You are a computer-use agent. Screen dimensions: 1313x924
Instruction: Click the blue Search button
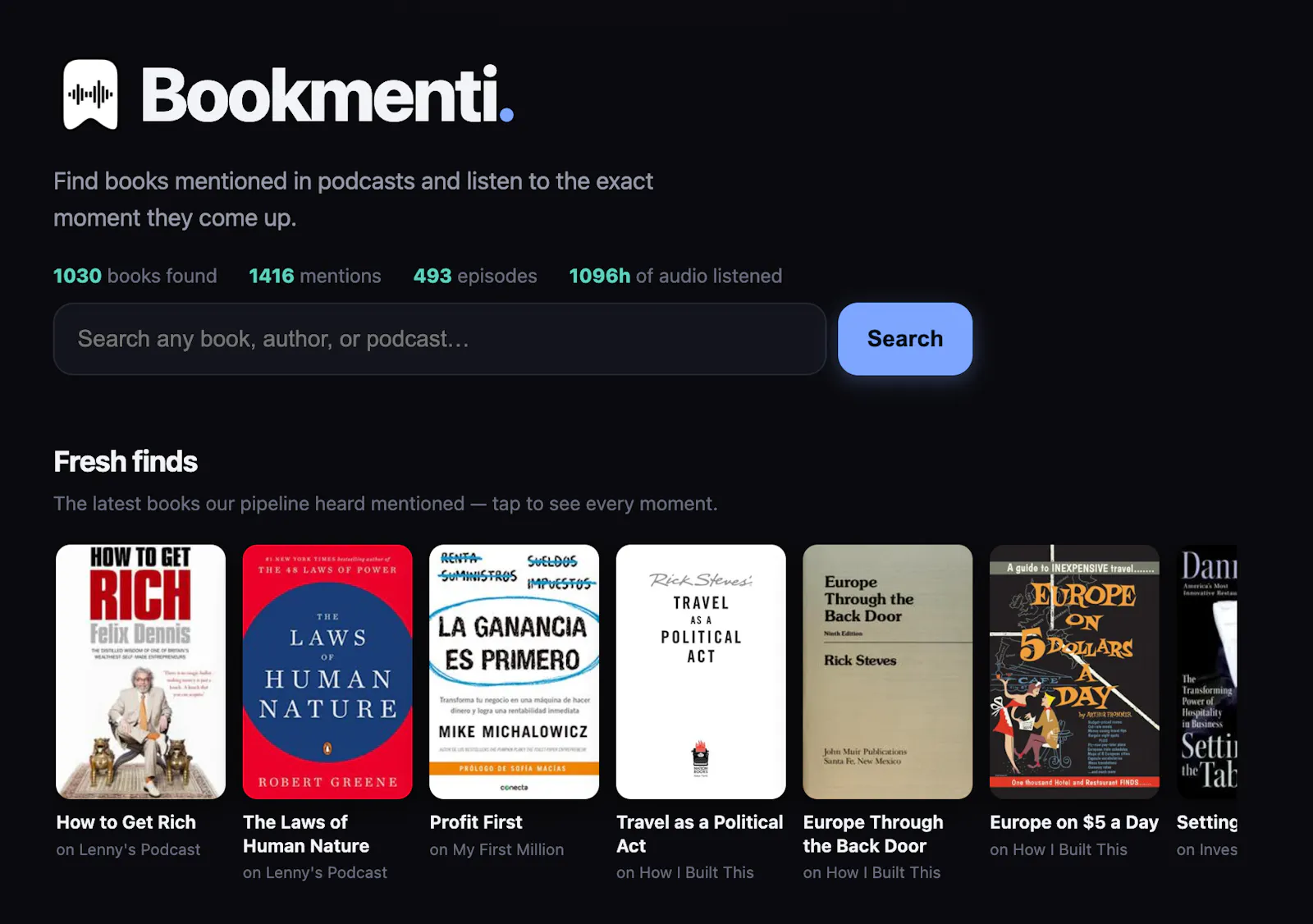(905, 339)
